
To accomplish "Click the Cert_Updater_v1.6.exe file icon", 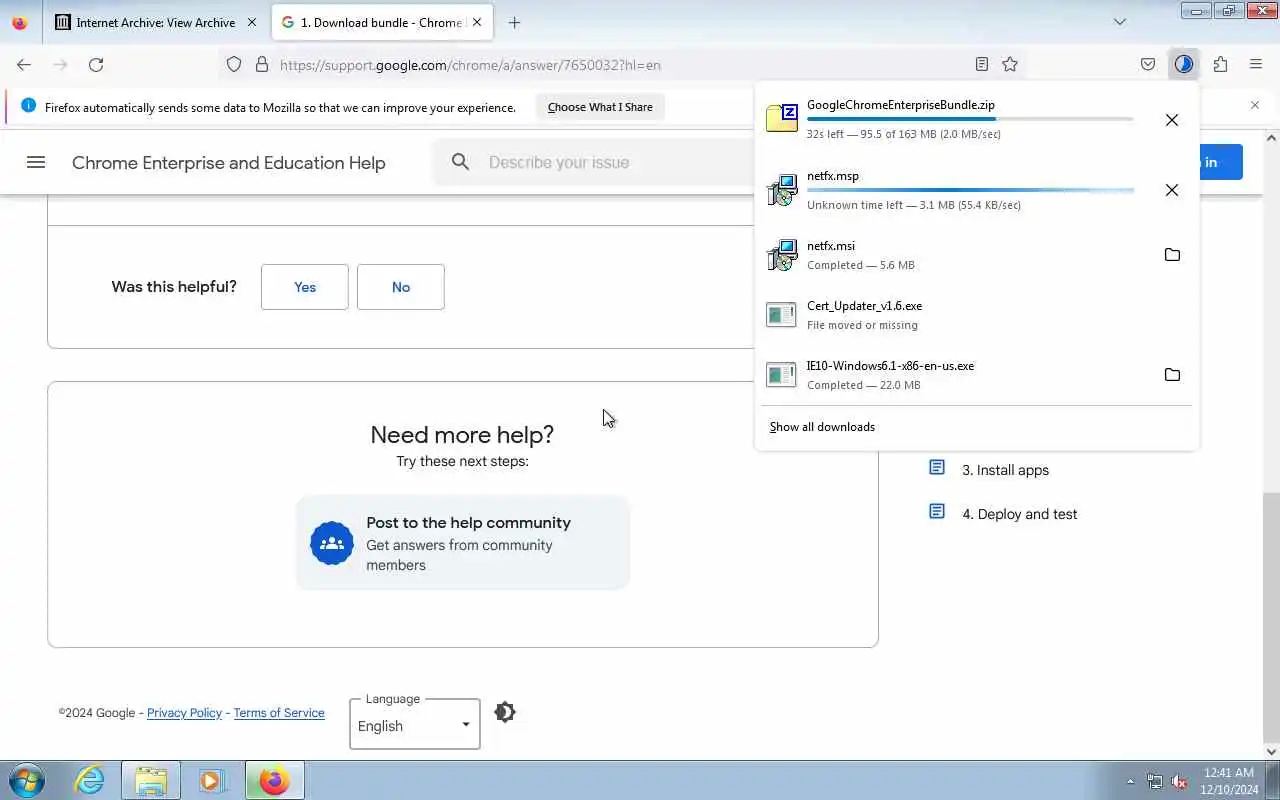I will coord(781,315).
